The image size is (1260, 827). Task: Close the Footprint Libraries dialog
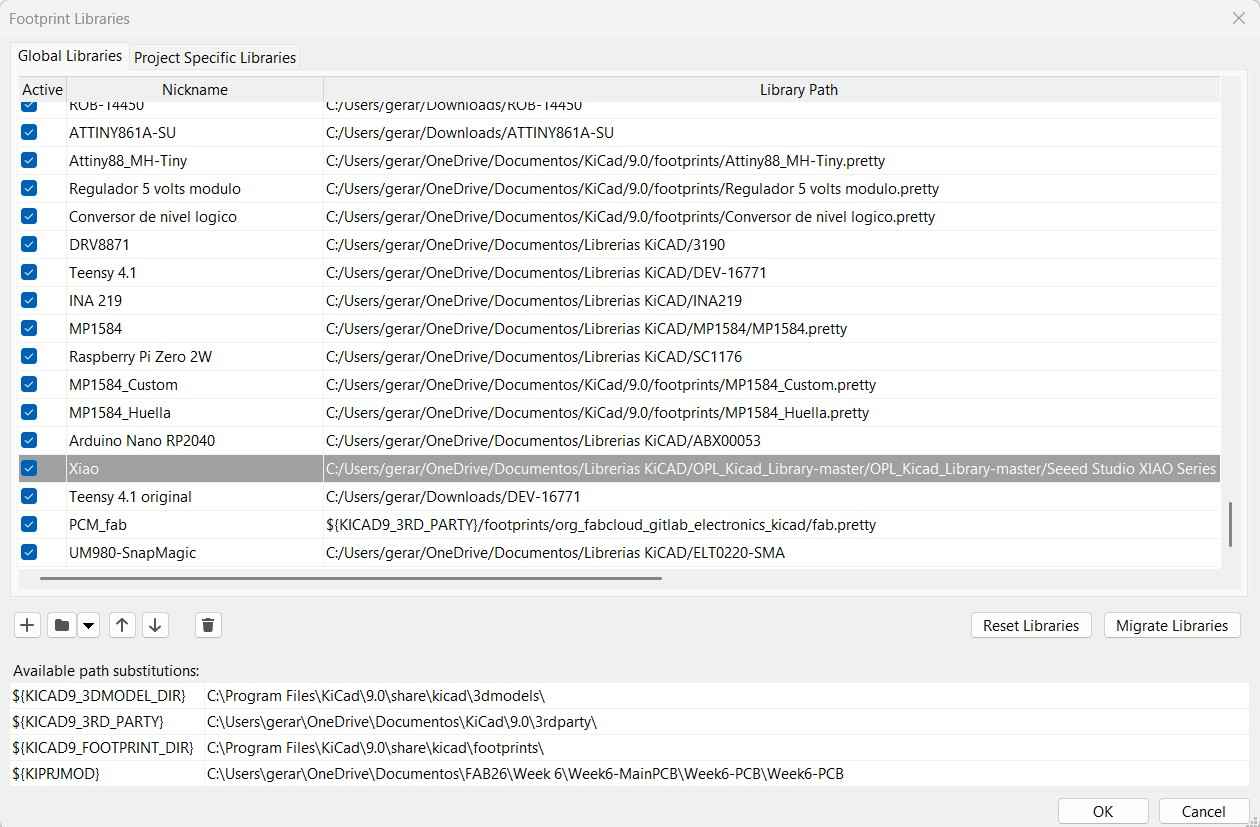pos(1238,18)
